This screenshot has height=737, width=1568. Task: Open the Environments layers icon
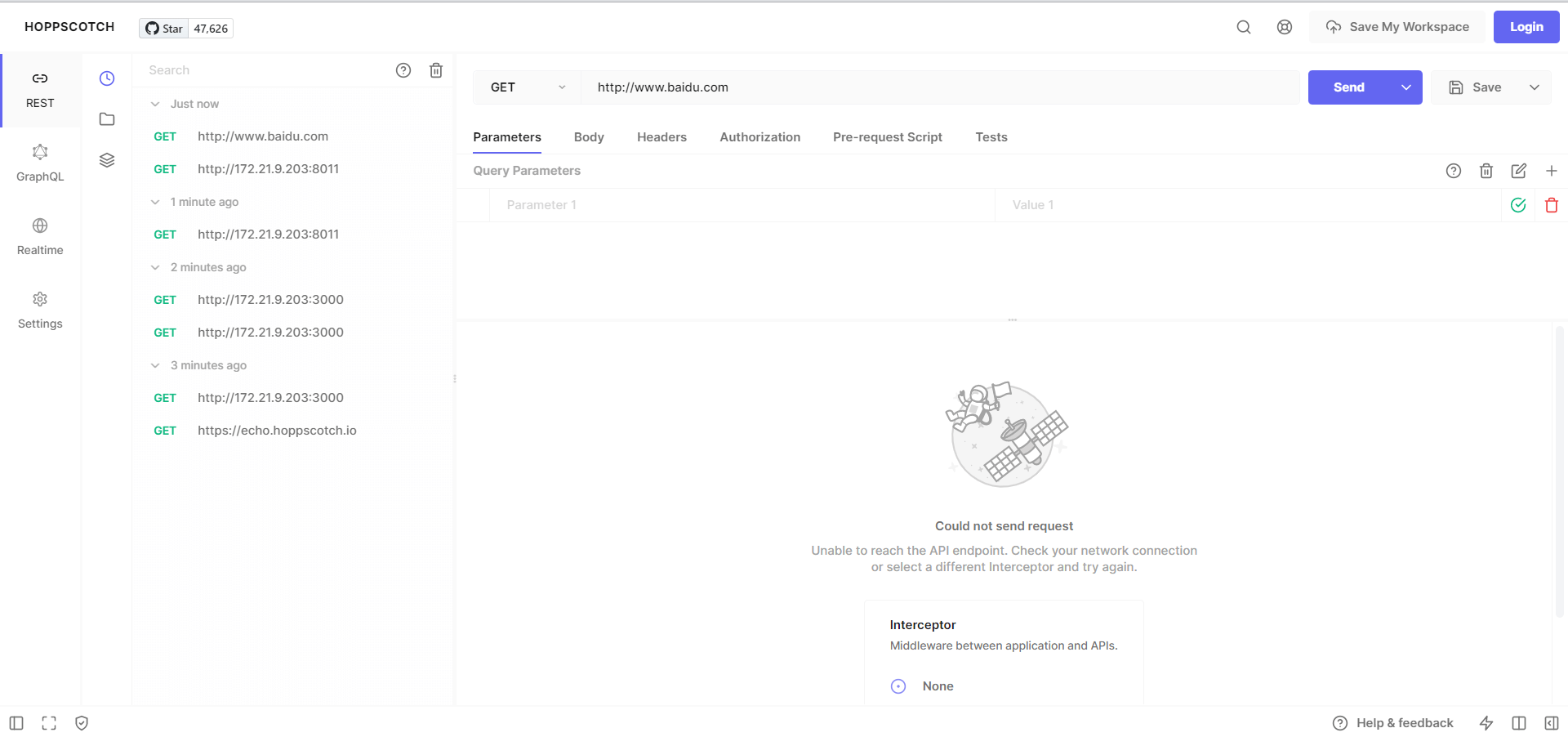(x=106, y=160)
